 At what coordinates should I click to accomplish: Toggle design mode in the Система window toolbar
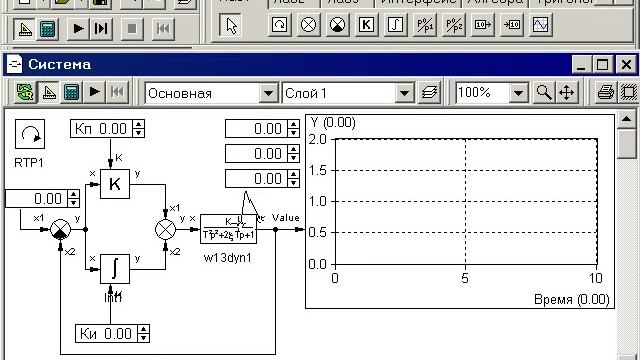49,92
